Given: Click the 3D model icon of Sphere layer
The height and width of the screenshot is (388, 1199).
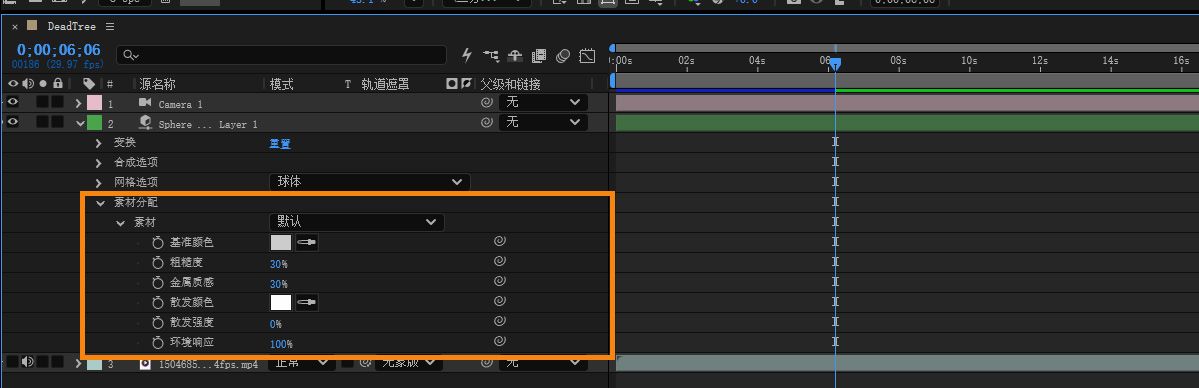Looking at the screenshot, I should click(x=145, y=122).
